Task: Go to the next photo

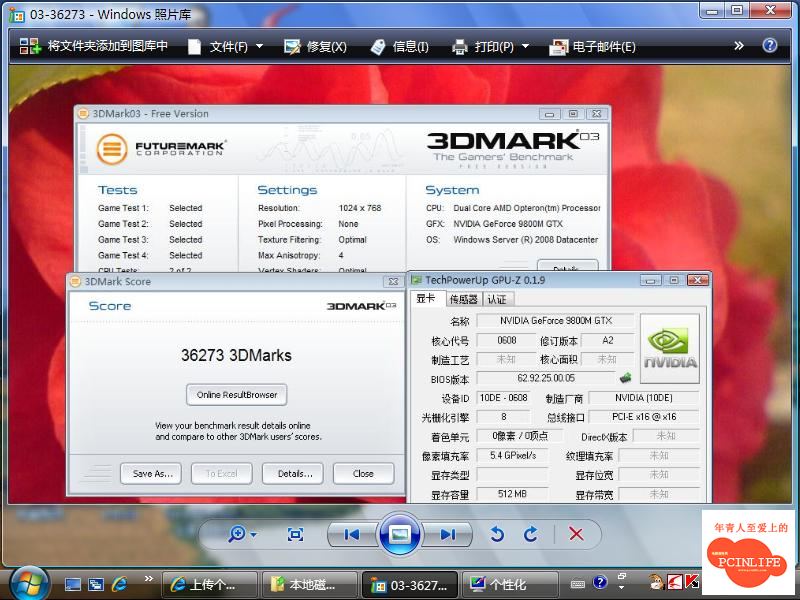Action: (x=447, y=534)
